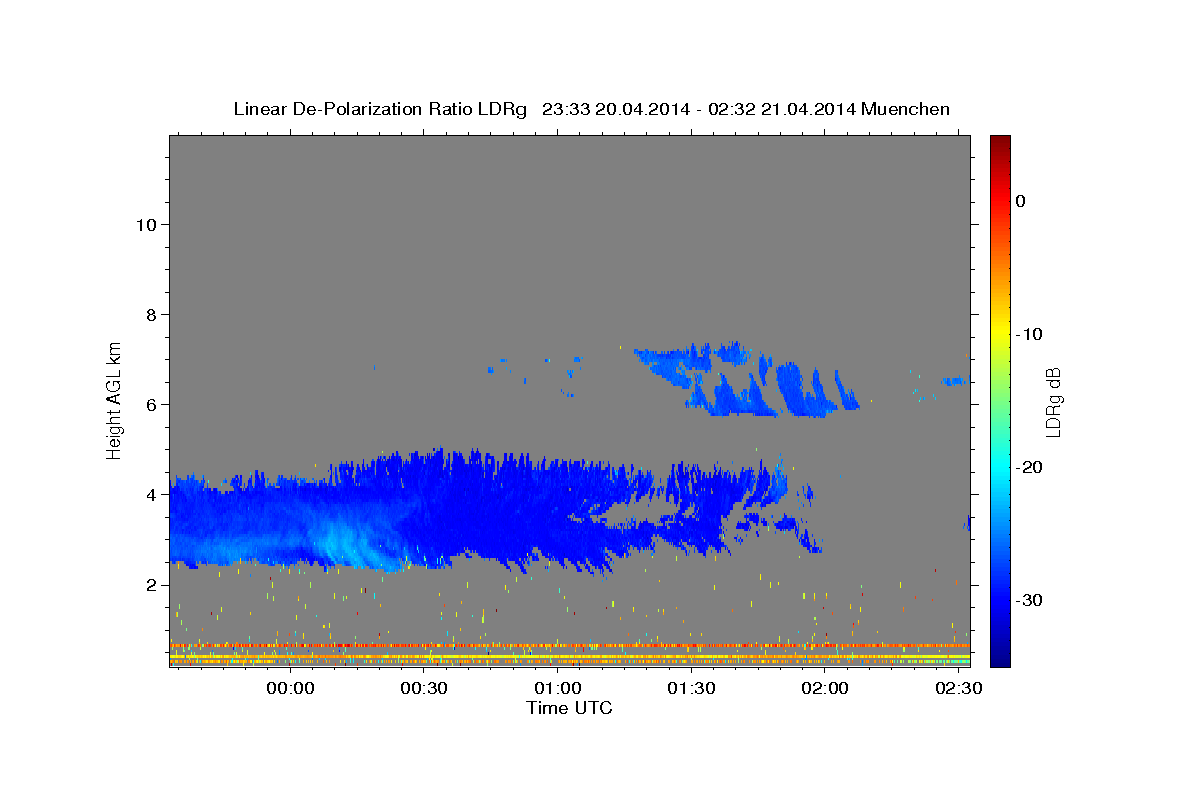Click the location label 'Muenchen'
This screenshot has height=800, width=1200.
905,109
